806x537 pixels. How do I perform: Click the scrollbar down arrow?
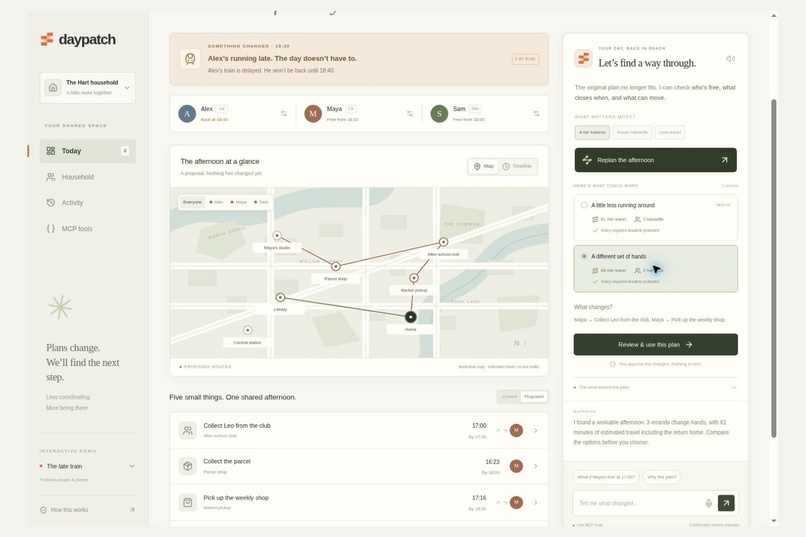coord(774,521)
